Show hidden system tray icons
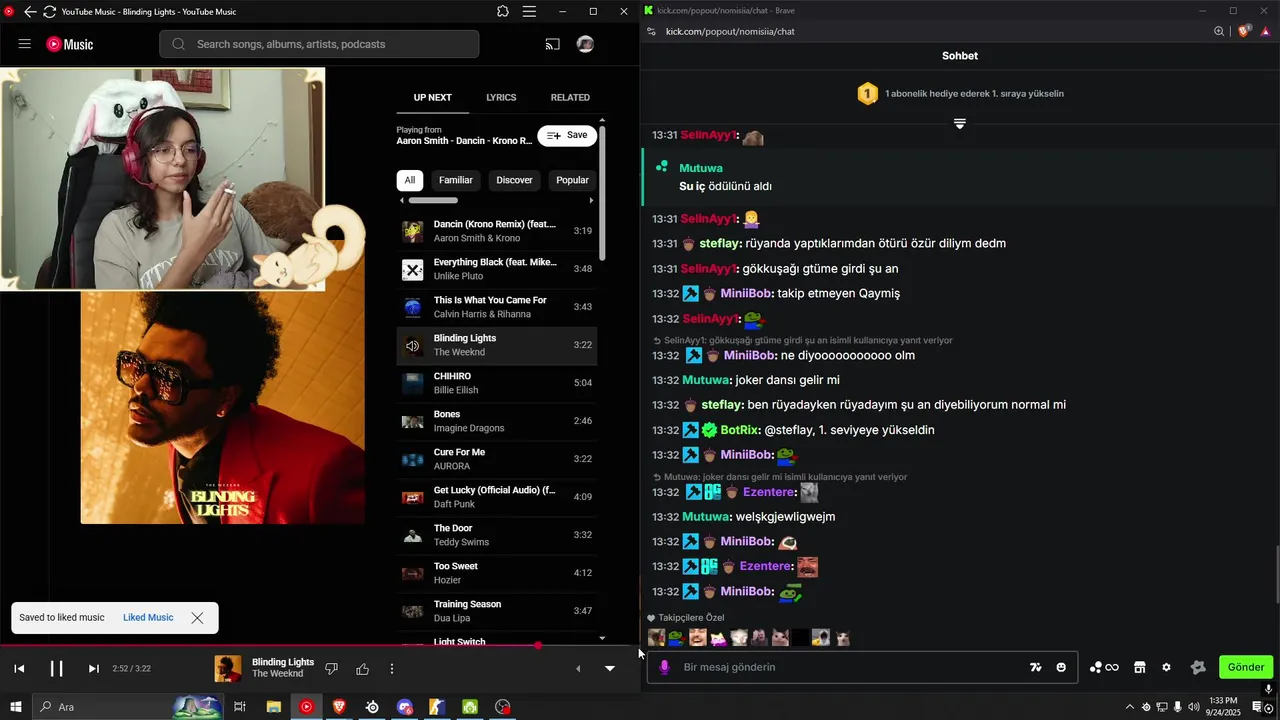 [1130, 707]
